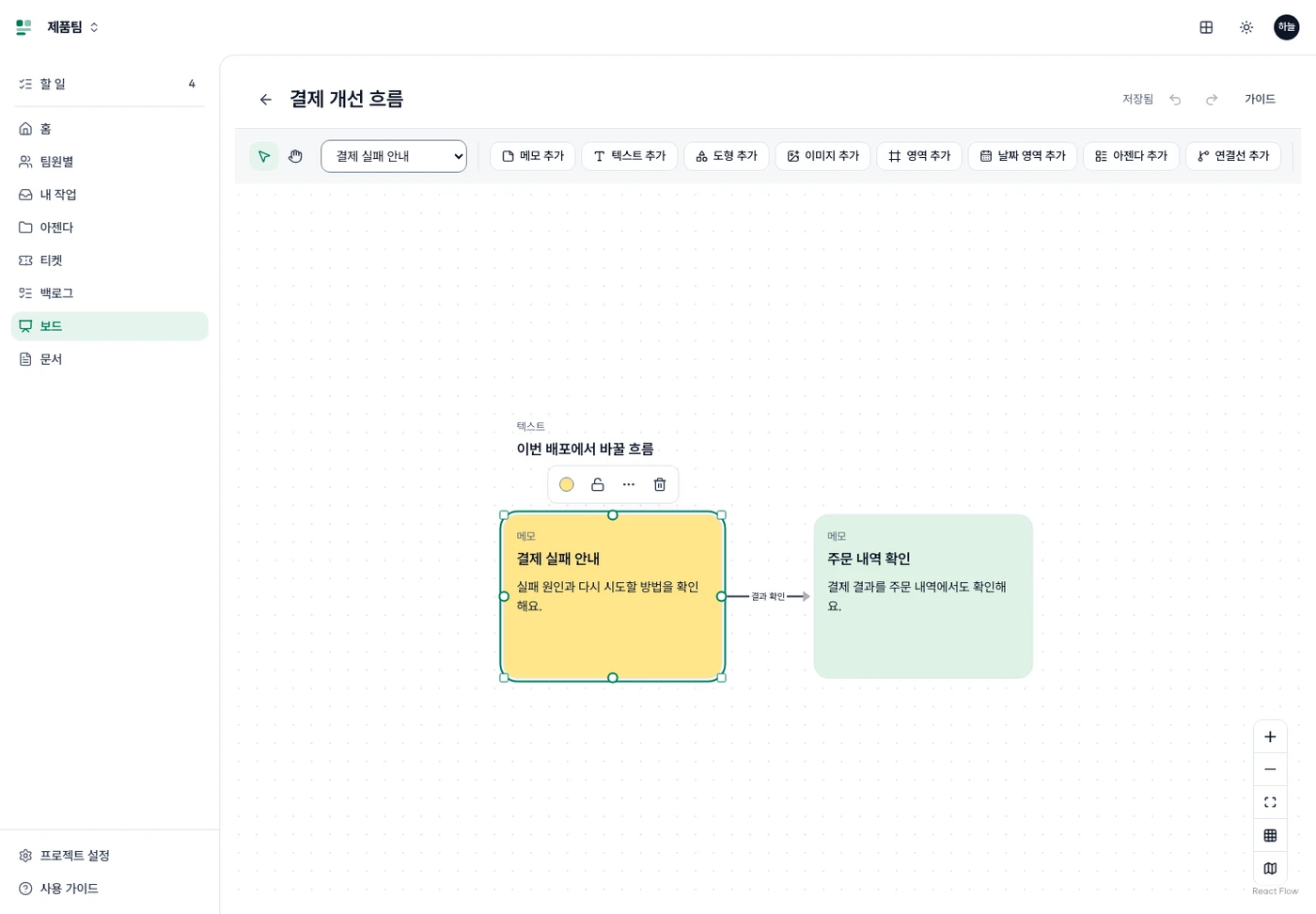Open the layout grid icon in the header
The width and height of the screenshot is (1316, 914).
point(1206,27)
